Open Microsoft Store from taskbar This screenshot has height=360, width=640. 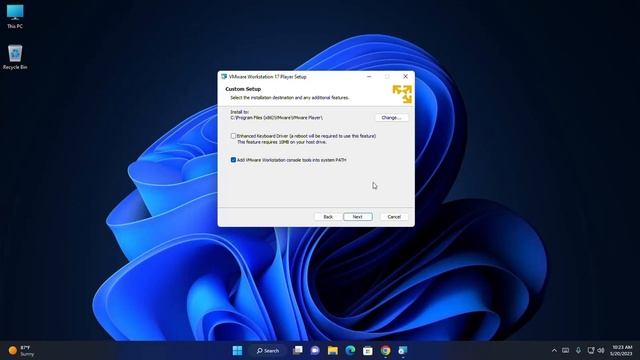(368, 350)
